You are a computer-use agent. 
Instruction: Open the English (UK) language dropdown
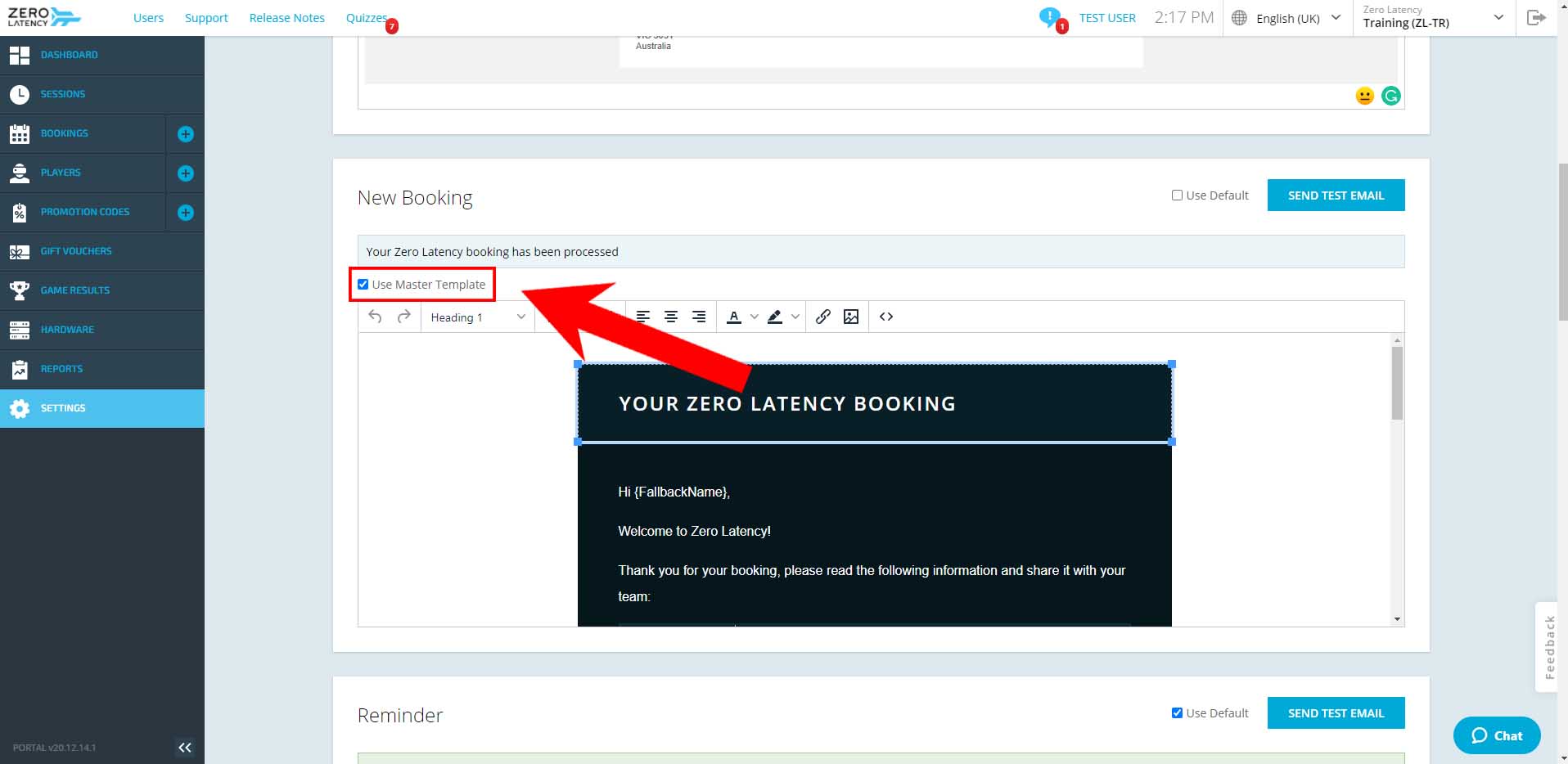tap(1287, 18)
